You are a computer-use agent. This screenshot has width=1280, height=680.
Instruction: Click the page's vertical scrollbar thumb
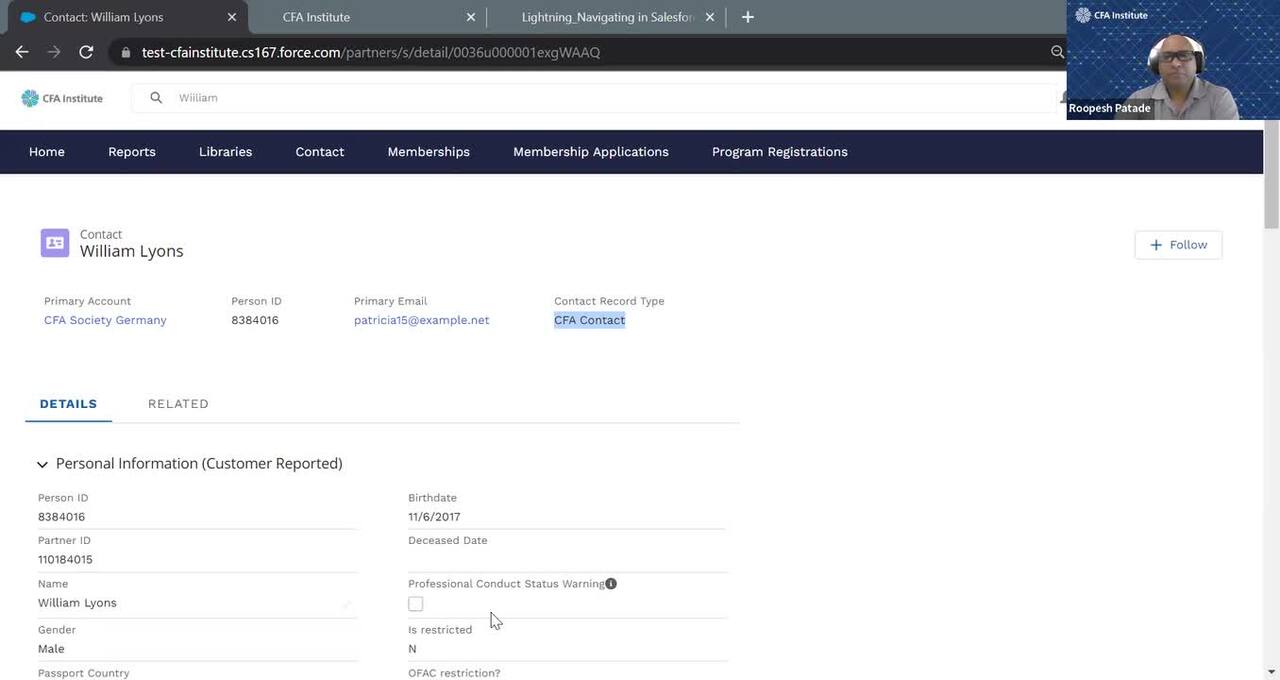[1272, 175]
